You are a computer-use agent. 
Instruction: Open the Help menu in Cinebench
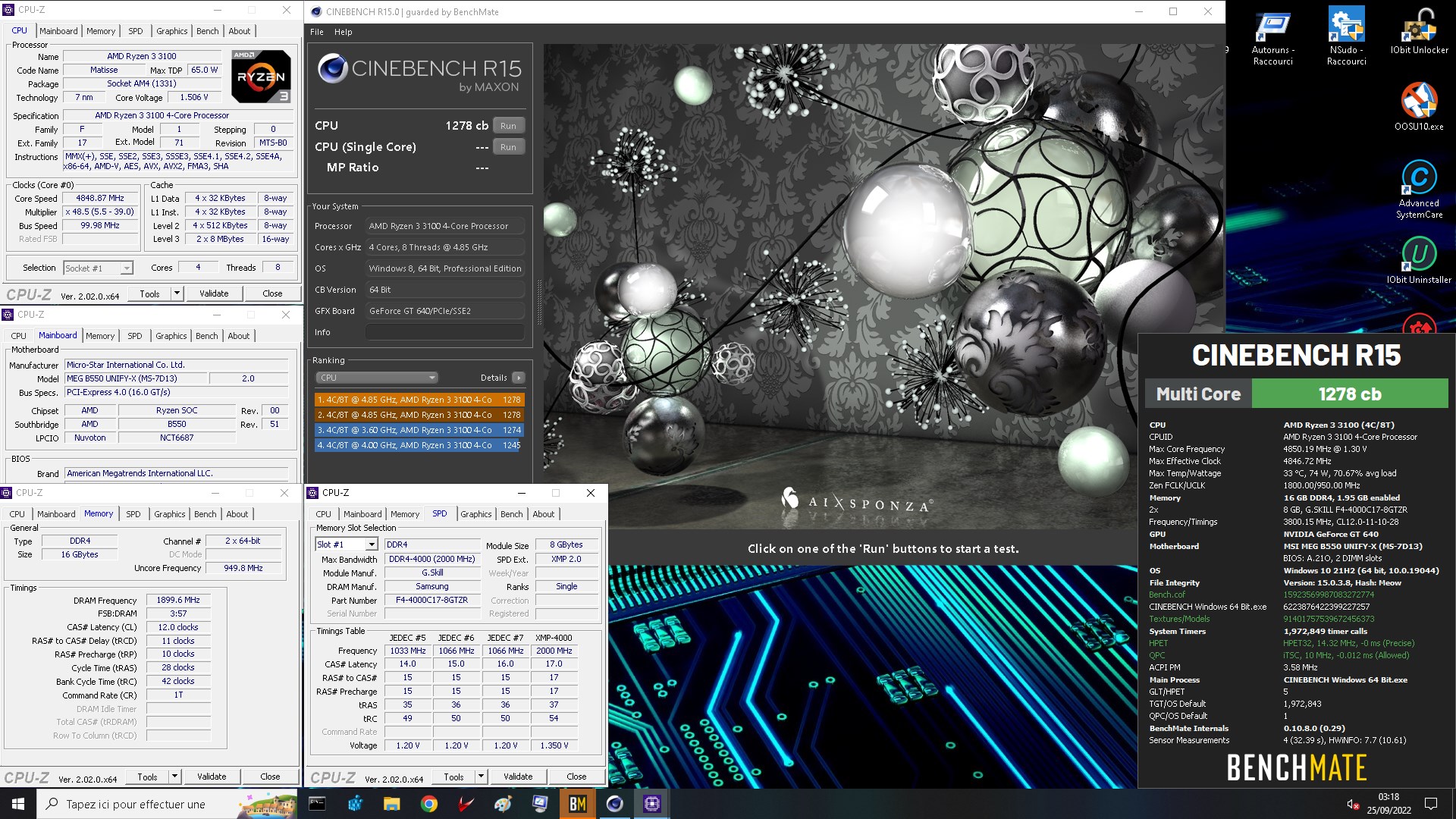[x=343, y=32]
